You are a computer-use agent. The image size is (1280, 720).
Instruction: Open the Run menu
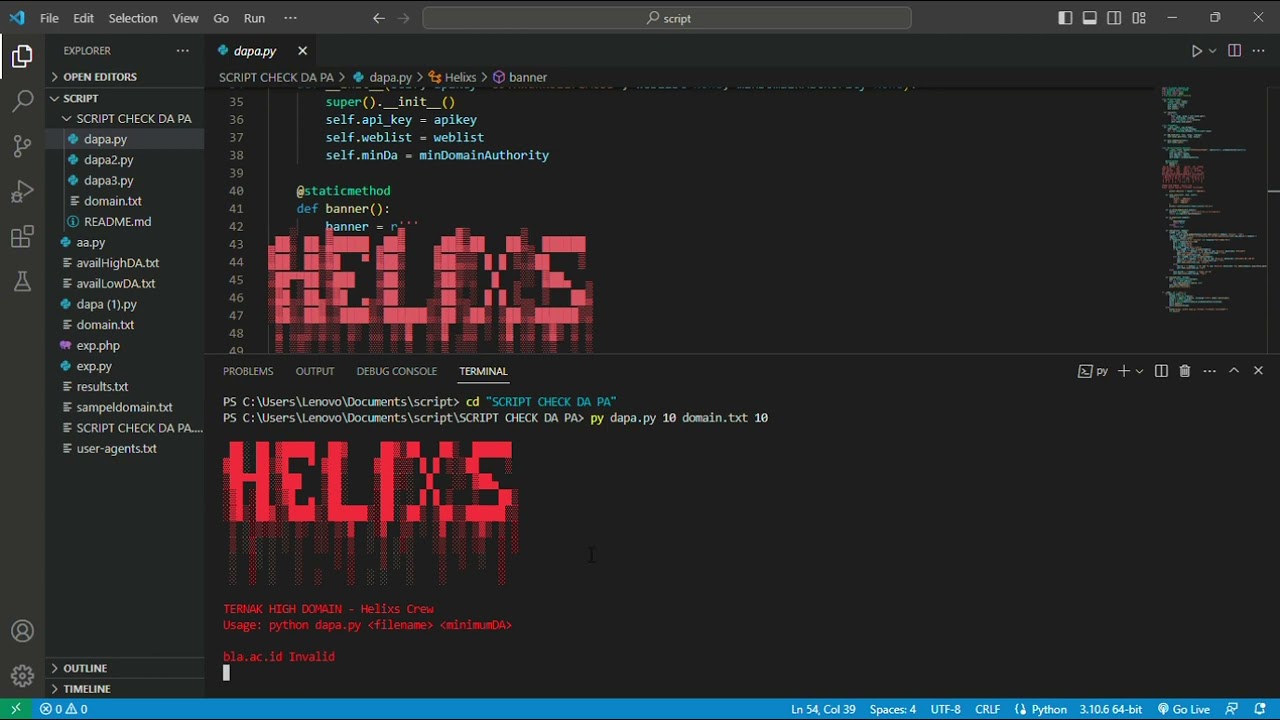254,18
